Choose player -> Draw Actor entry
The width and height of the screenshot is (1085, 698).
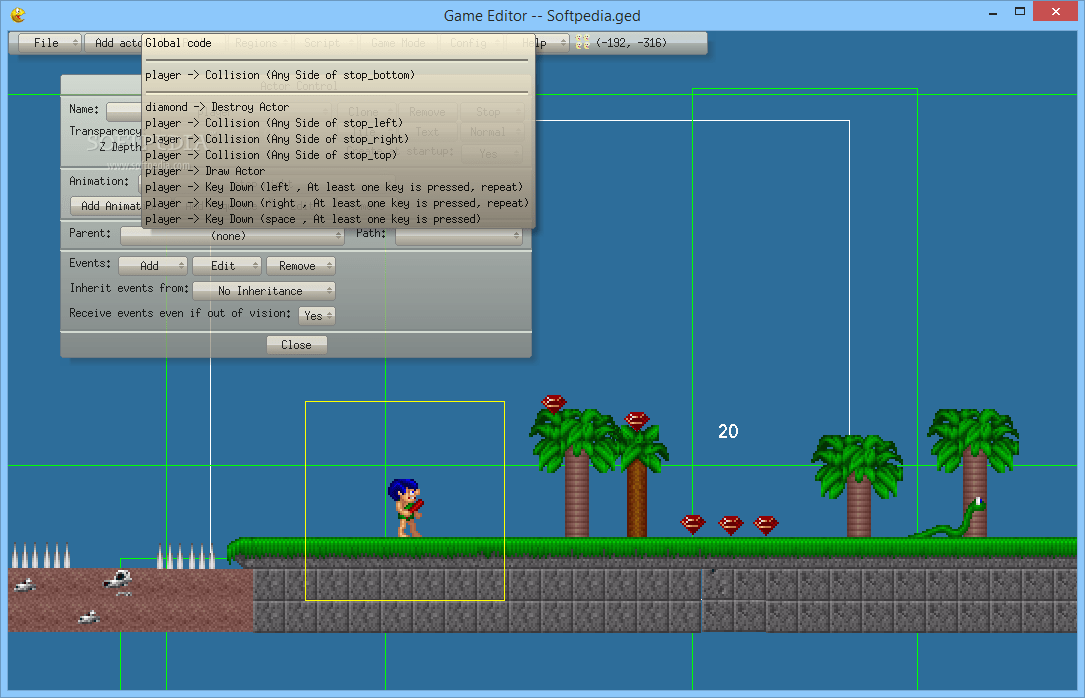[x=205, y=171]
